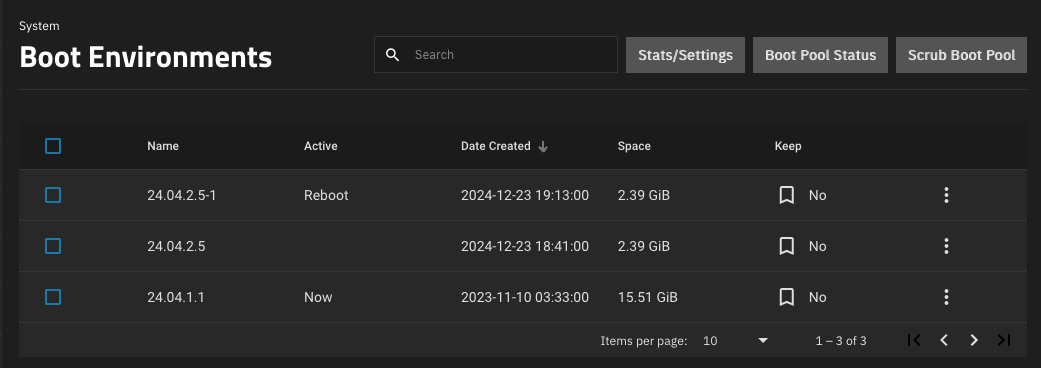The image size is (1041, 368).
Task: Toggle the Keep bookmark for 24.04.2.5
Action: 787,246
